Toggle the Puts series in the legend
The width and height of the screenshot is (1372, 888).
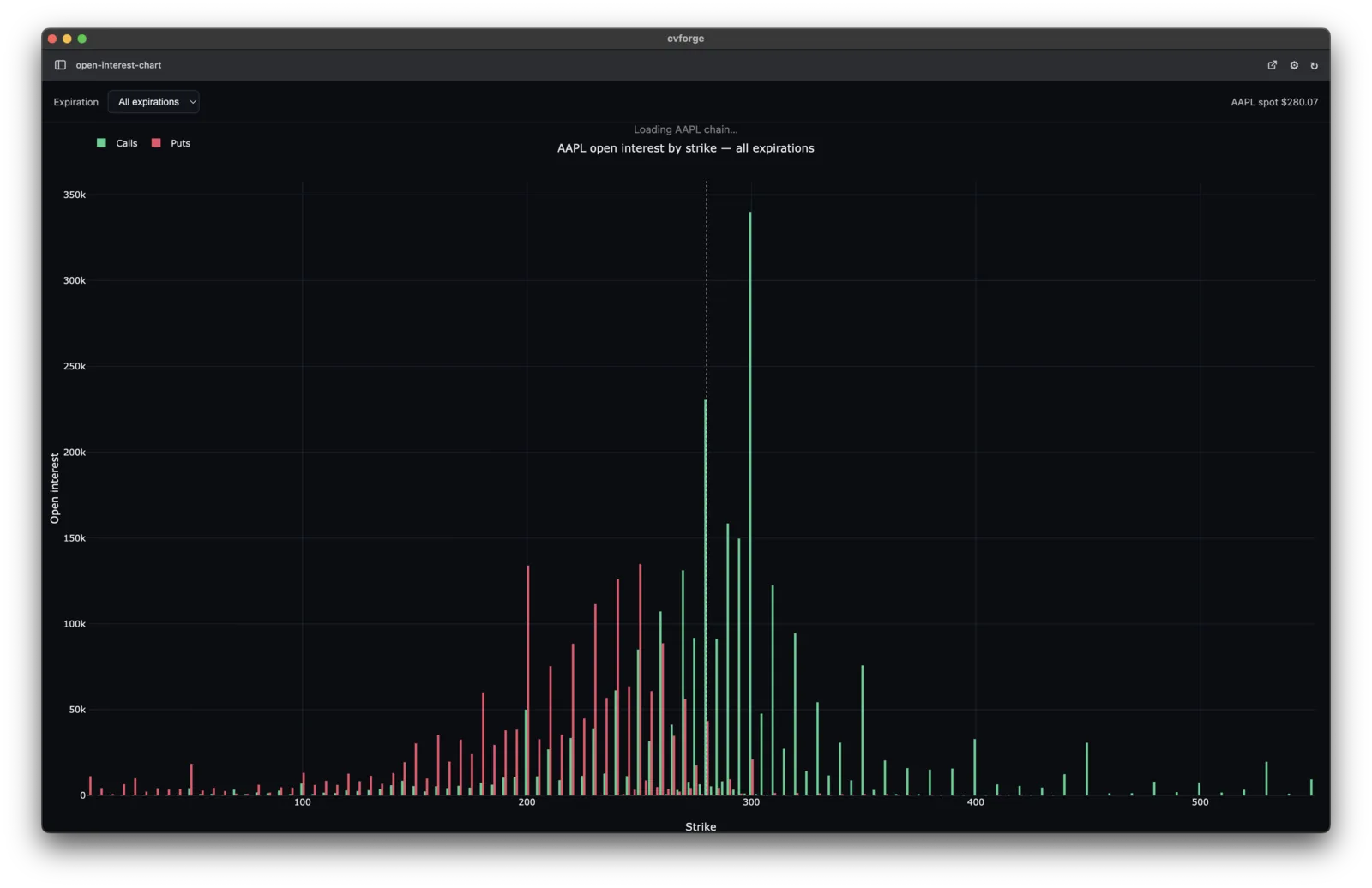171,143
